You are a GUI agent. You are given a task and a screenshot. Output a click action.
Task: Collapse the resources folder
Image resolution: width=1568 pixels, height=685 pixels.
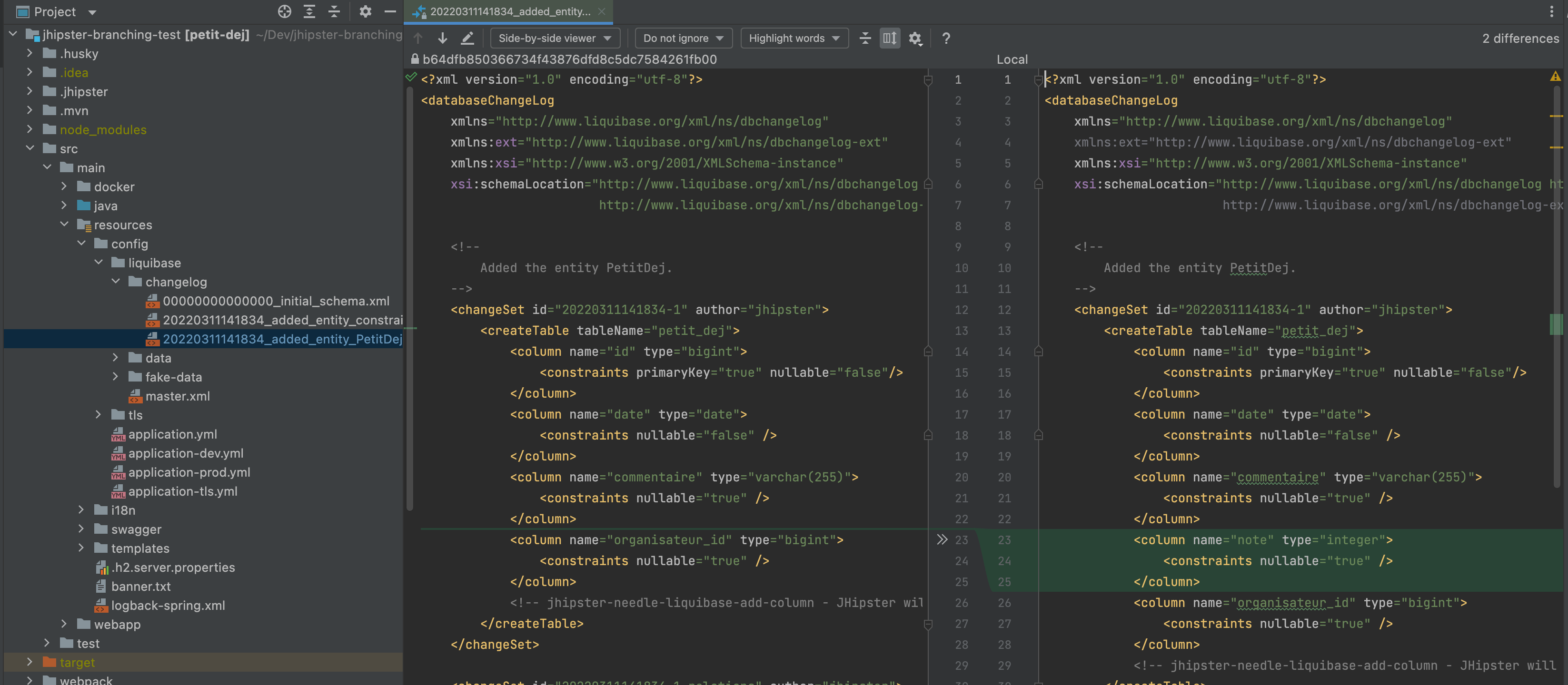(x=64, y=225)
